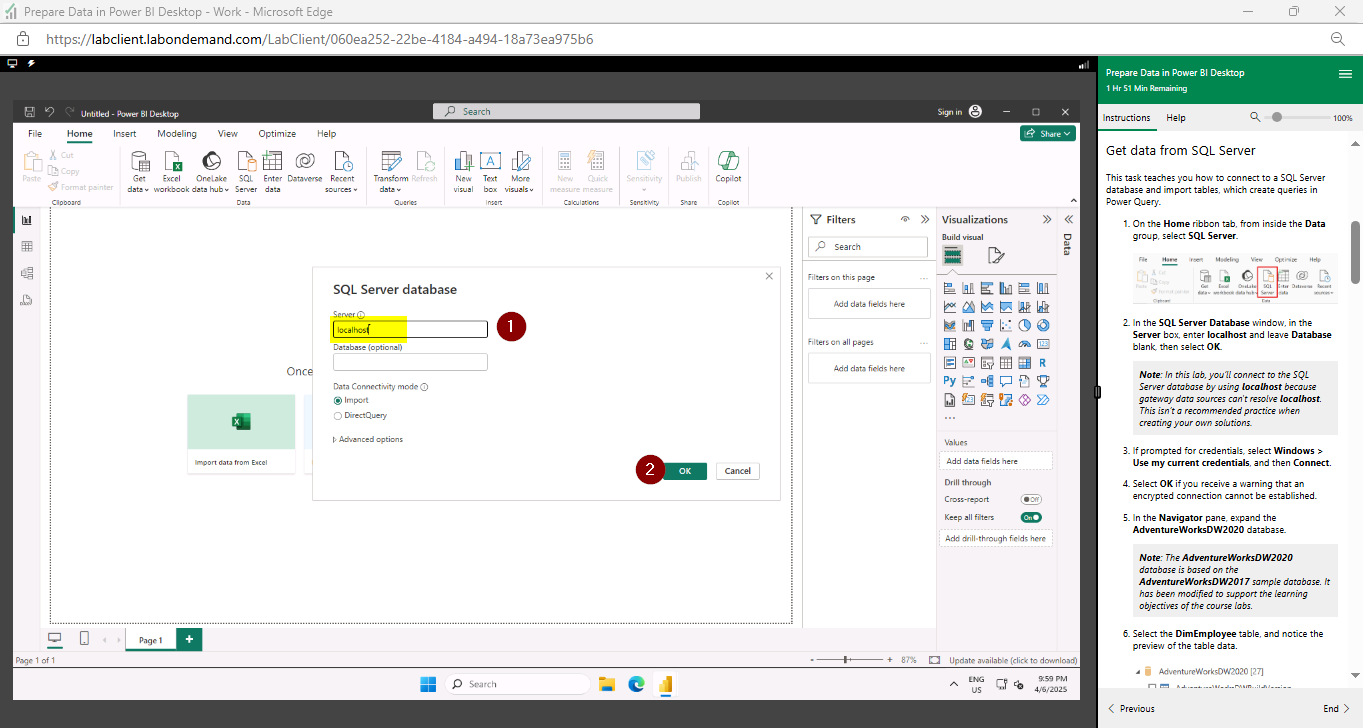Toggle off Keep all filters
Image resolution: width=1363 pixels, height=728 pixels.
1031,517
